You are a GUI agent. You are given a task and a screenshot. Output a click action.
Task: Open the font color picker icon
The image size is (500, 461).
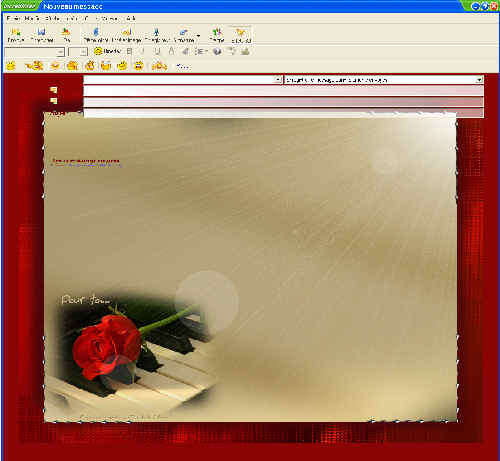[x=171, y=51]
